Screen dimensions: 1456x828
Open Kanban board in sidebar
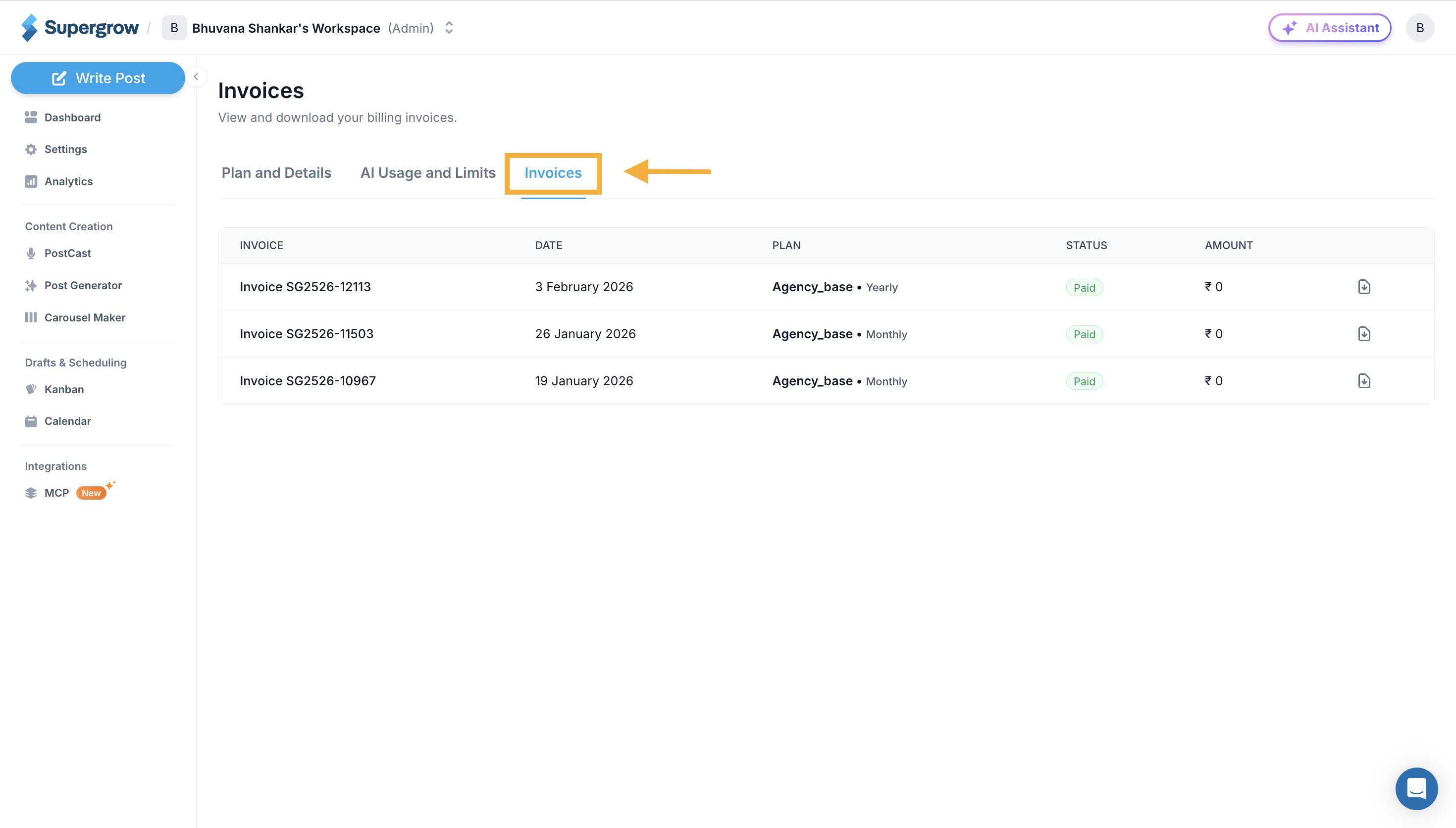[54, 390]
